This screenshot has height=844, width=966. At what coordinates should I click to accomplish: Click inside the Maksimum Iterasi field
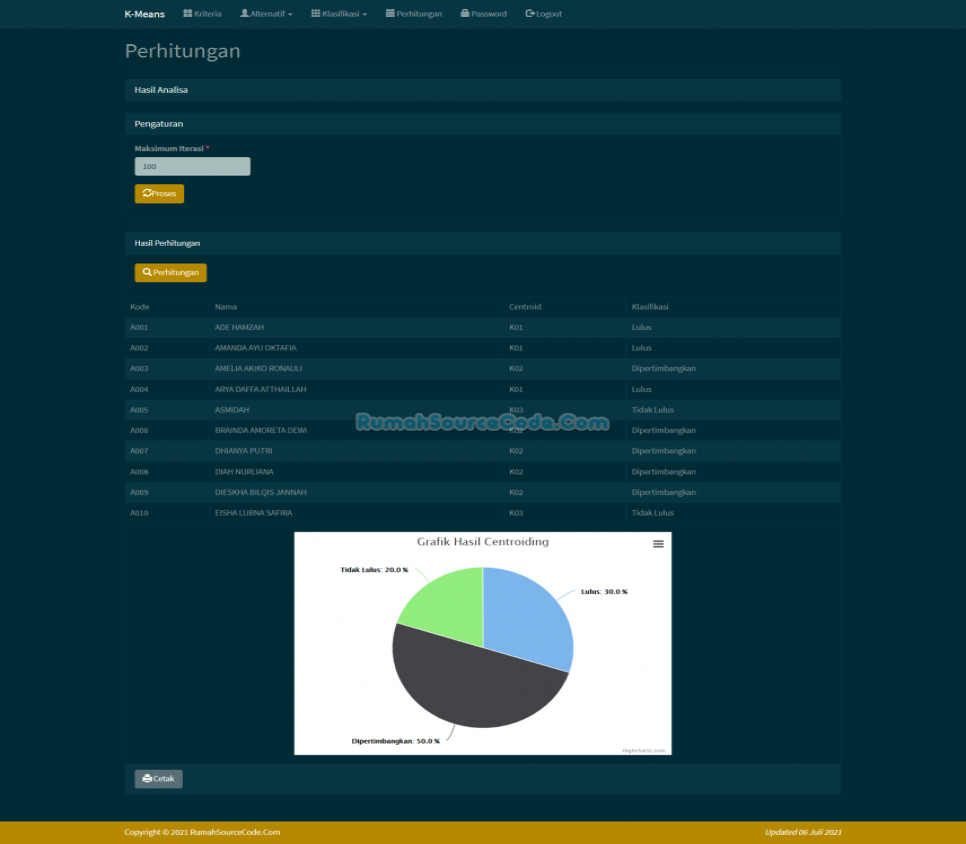pyautogui.click(x=192, y=166)
